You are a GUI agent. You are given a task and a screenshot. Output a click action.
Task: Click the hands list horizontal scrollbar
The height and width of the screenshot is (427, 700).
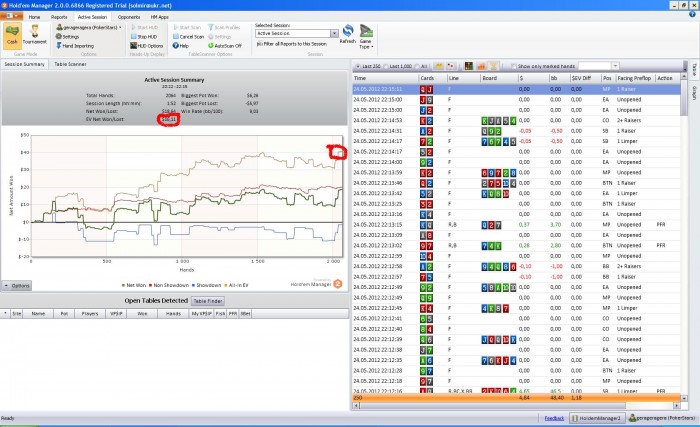pyautogui.click(x=517, y=406)
